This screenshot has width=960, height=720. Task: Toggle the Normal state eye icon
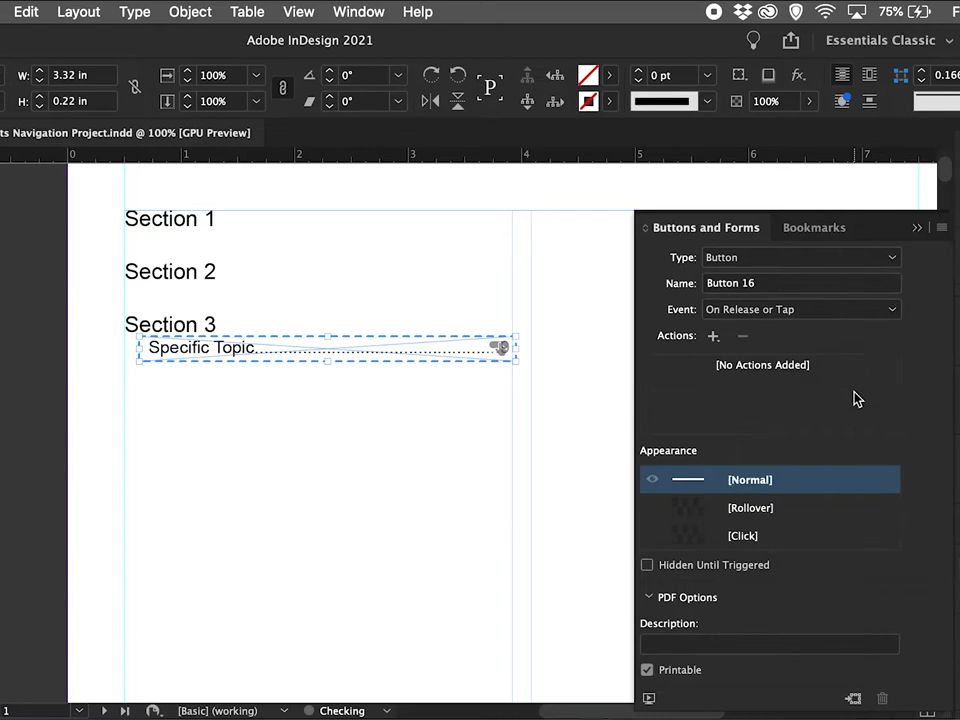click(652, 480)
